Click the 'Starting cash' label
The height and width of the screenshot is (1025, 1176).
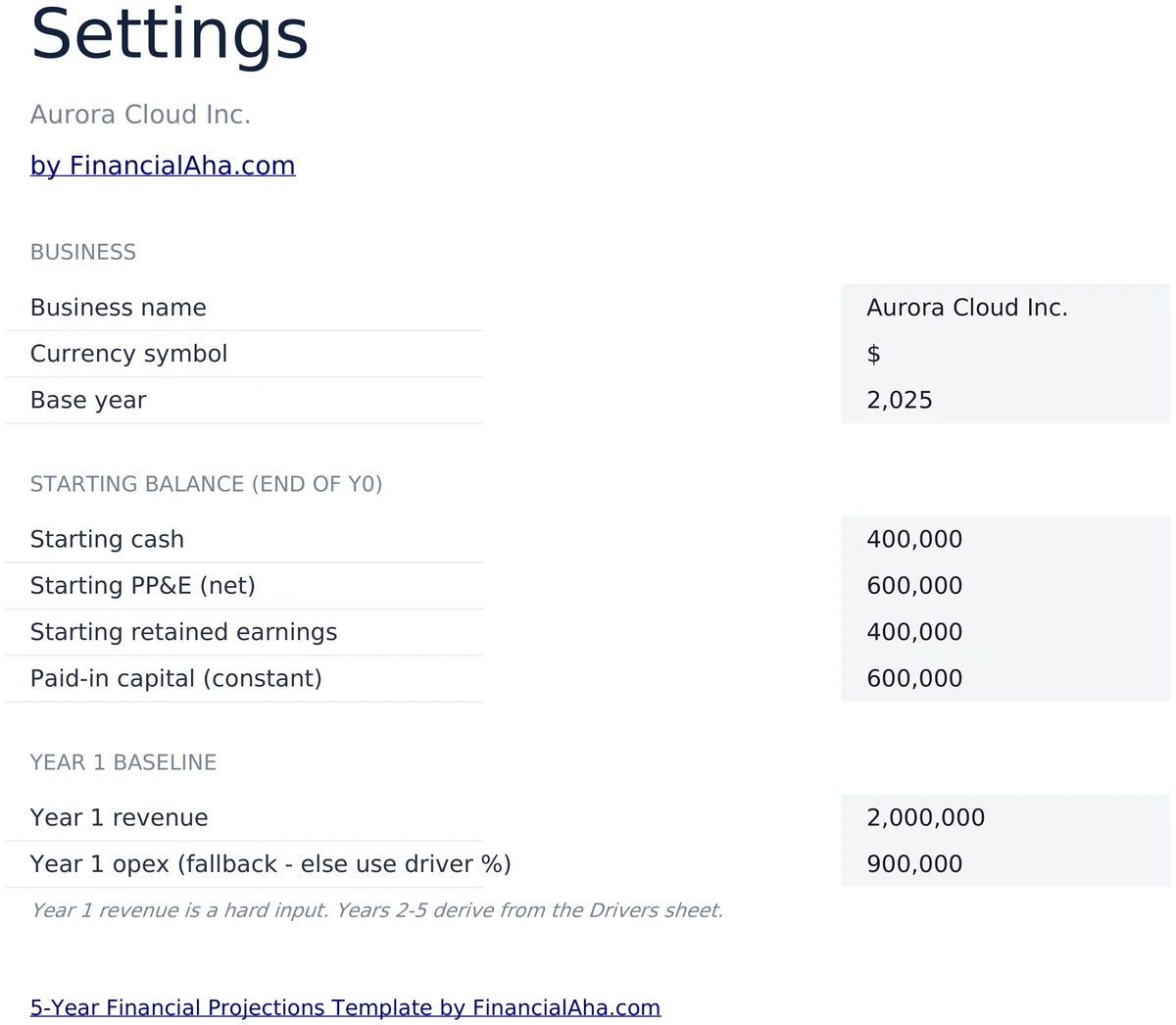[107, 539]
